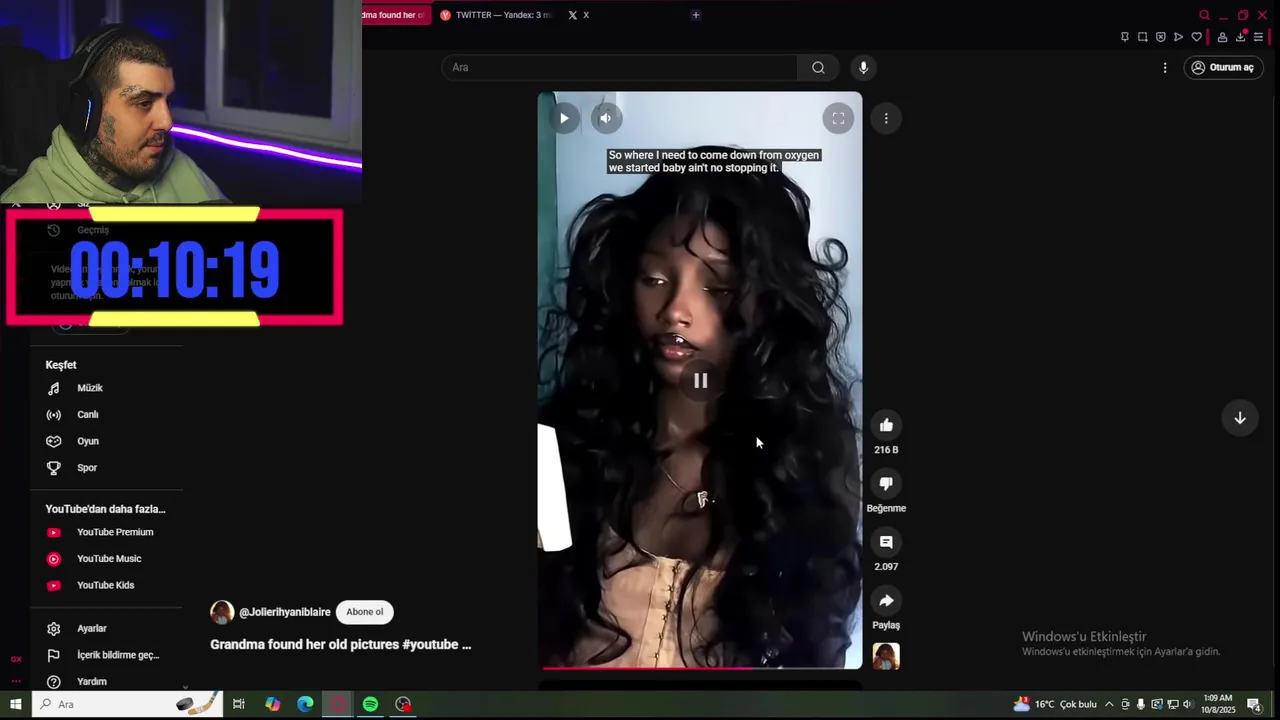1280x720 pixels.
Task: Open the sound thumbnail below Paylaş
Action: click(x=886, y=656)
